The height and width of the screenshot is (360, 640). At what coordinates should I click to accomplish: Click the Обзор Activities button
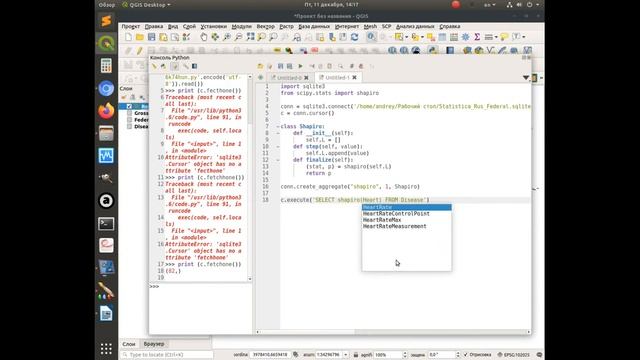point(107,5)
